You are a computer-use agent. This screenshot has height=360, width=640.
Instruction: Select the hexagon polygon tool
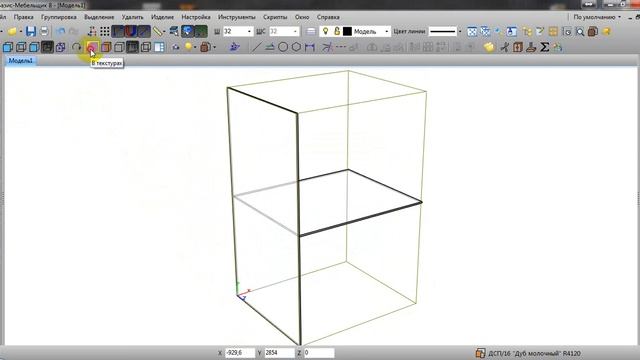point(296,47)
